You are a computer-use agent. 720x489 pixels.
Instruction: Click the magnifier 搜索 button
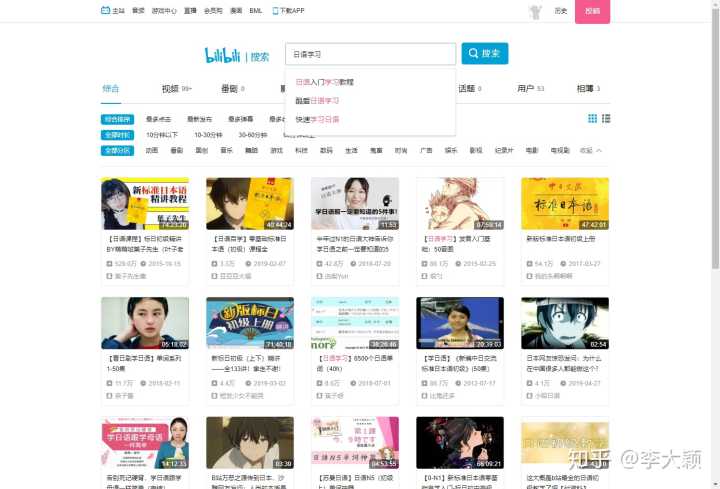(x=485, y=54)
